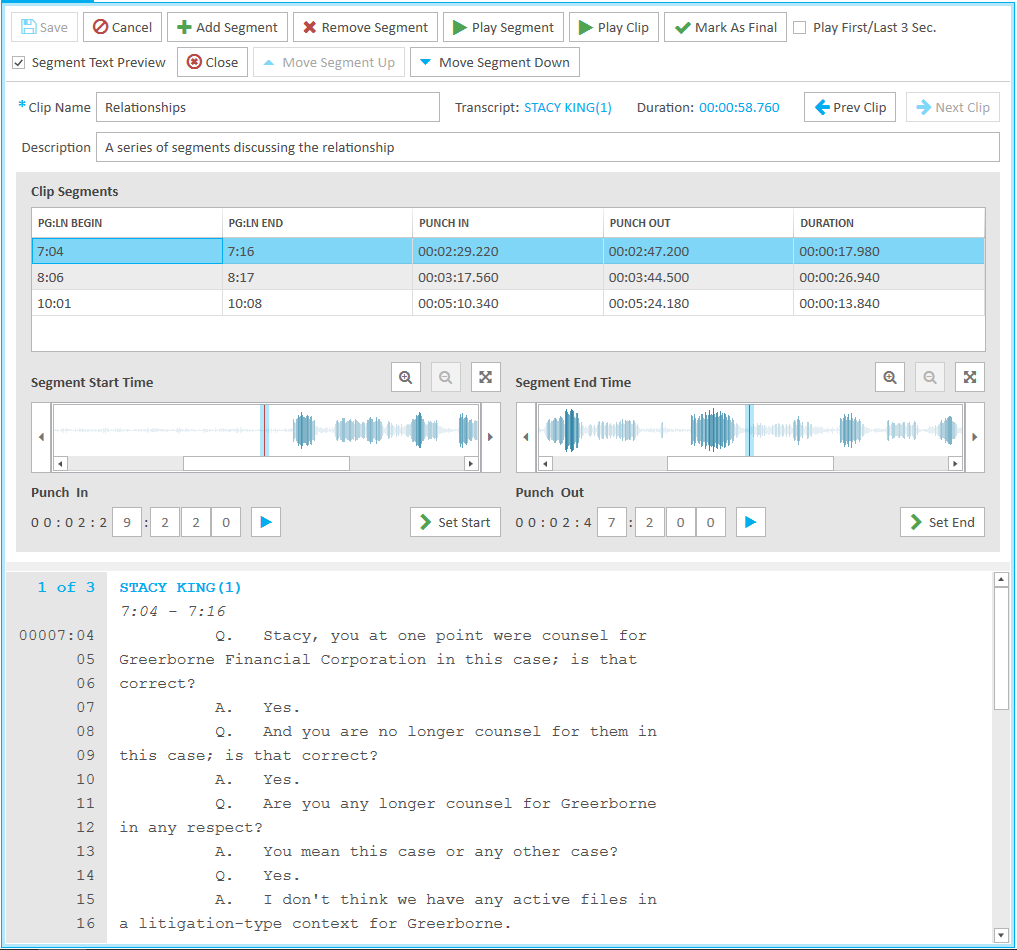Select segment row beginning at 8:06

508,277
